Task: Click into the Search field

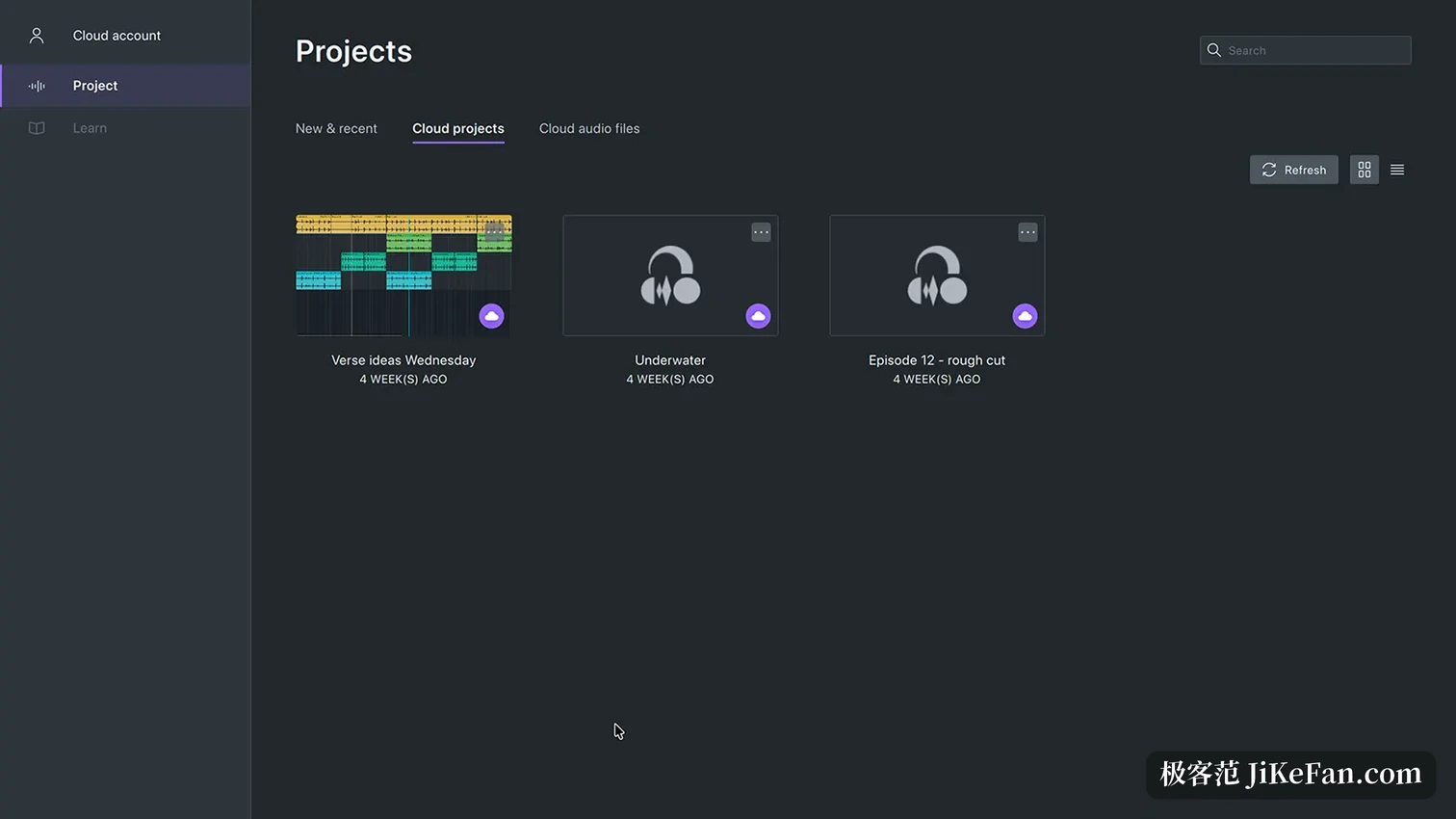Action: pos(1305,50)
